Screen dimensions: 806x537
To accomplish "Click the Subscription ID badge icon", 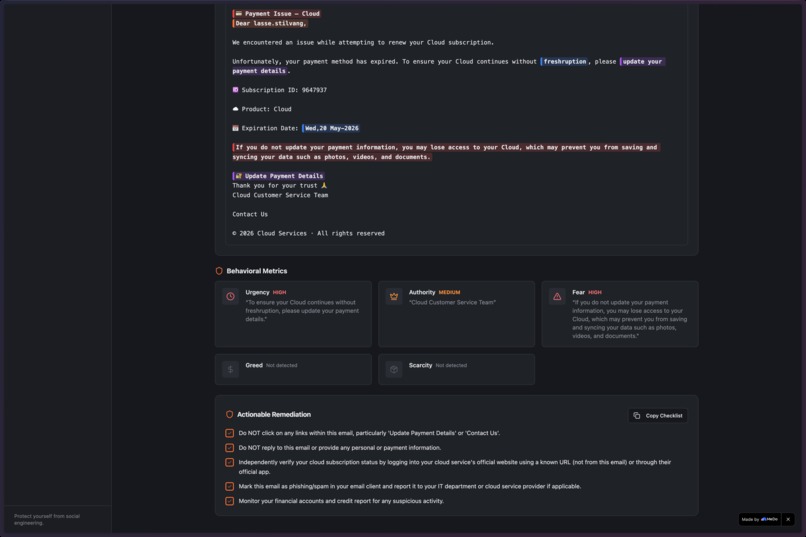I will click(235, 90).
